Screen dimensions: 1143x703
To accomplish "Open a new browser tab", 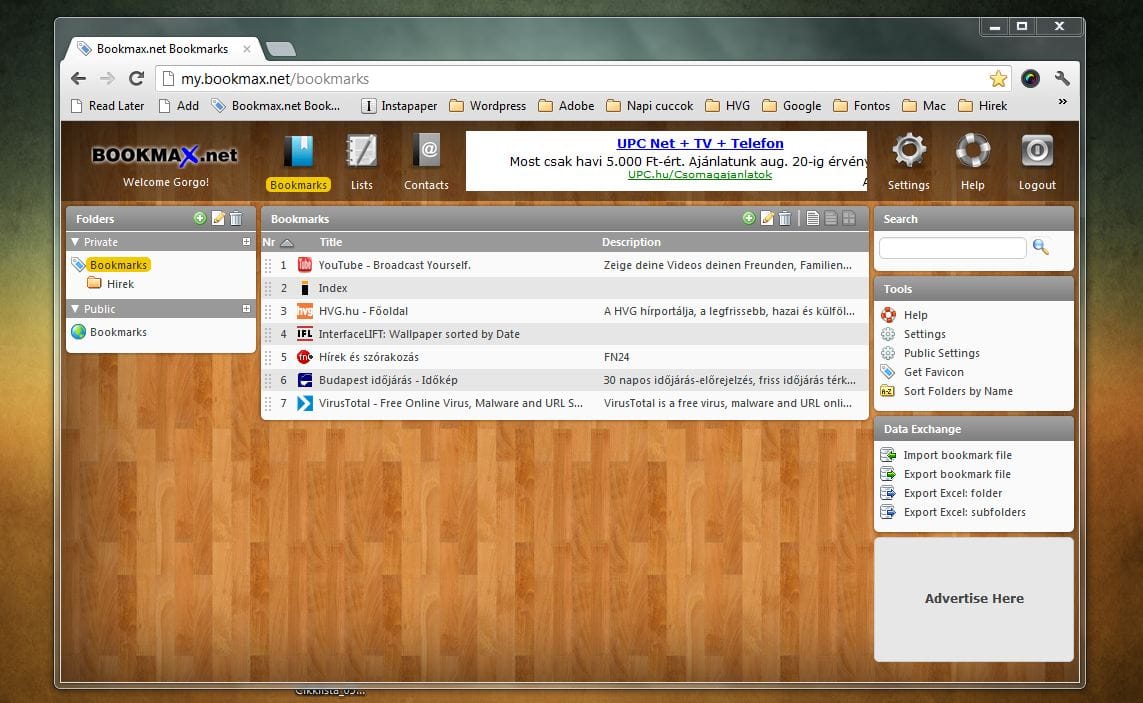I will (281, 49).
